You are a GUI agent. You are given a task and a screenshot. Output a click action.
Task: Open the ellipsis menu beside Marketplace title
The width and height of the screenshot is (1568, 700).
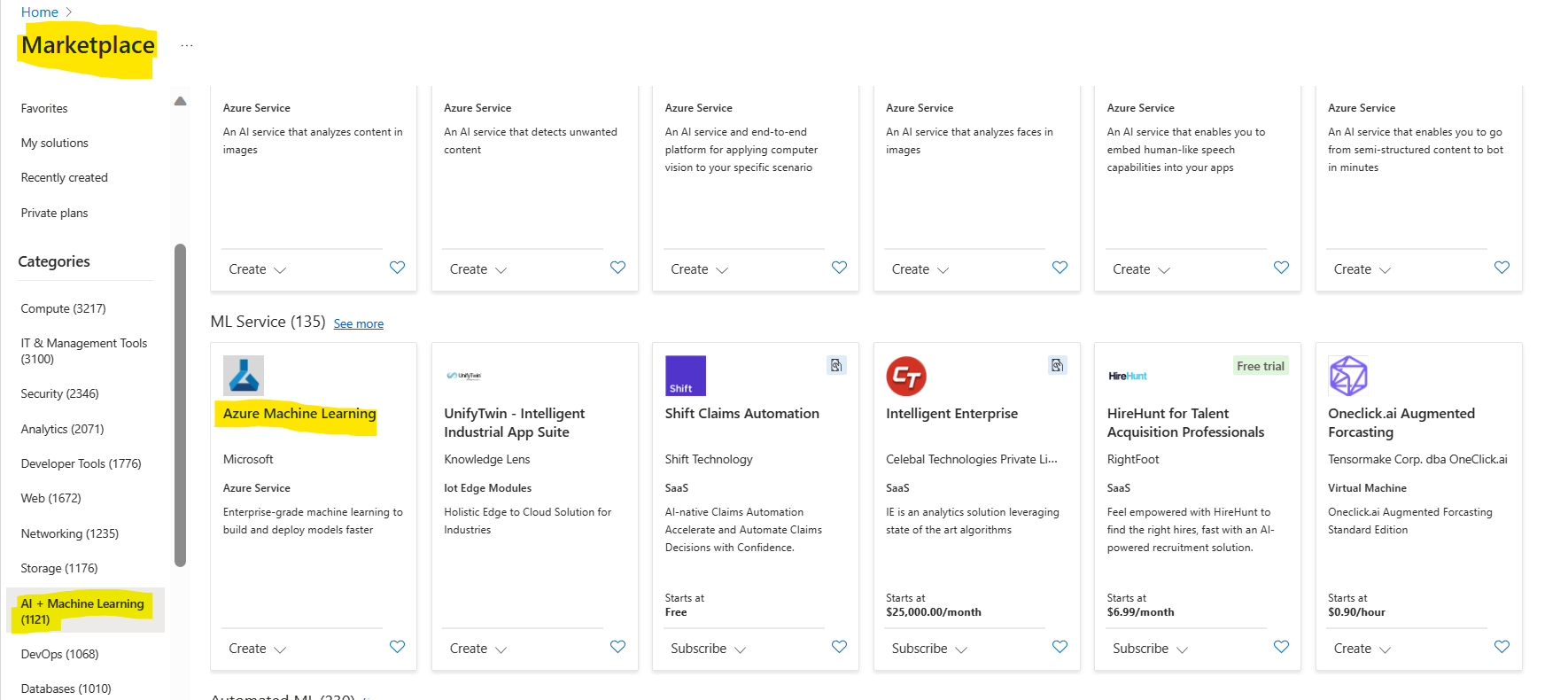[187, 45]
